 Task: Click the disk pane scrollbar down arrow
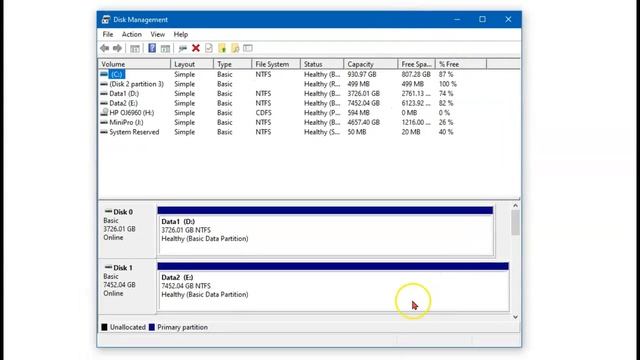(515, 317)
